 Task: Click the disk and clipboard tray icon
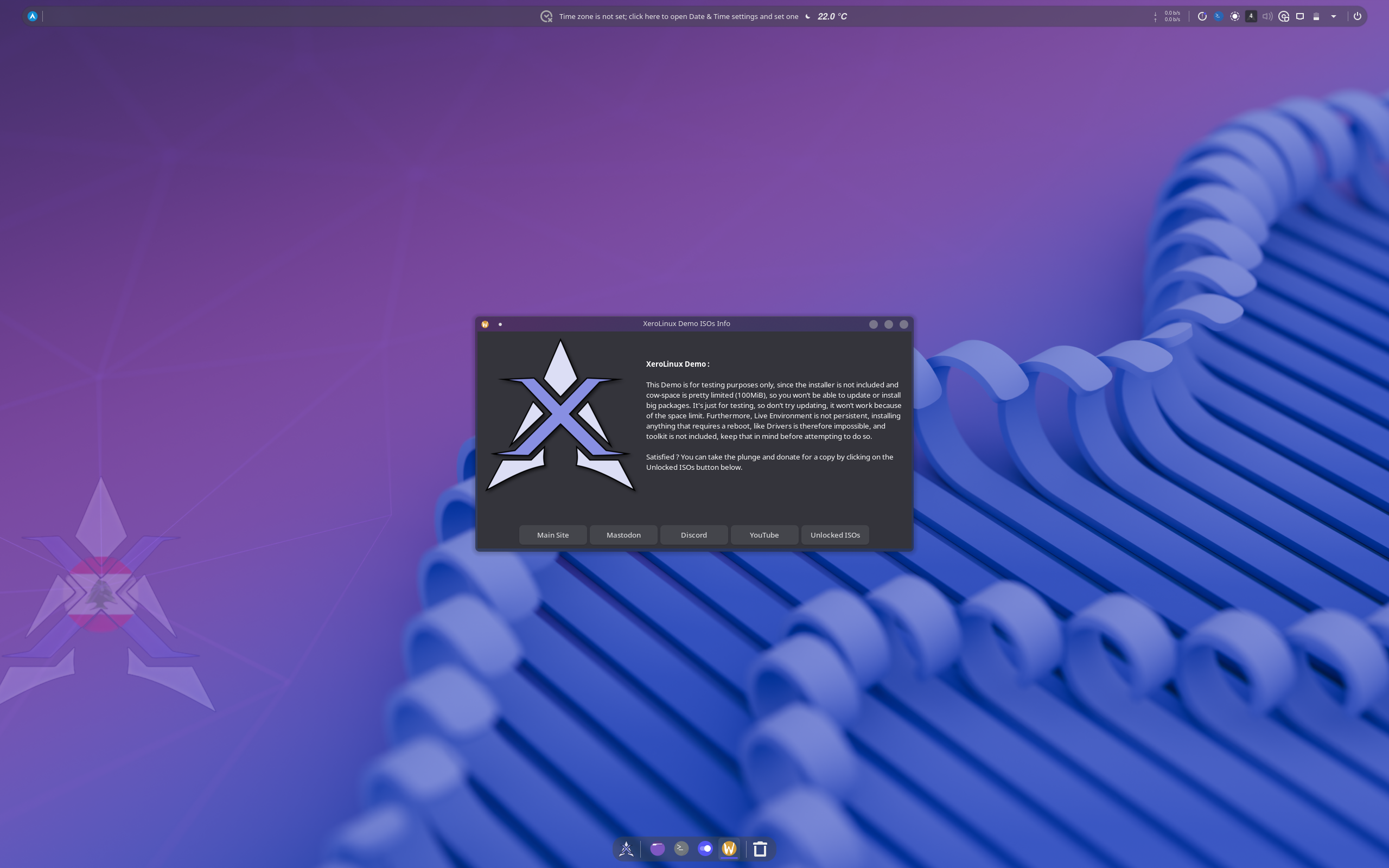click(1284, 16)
